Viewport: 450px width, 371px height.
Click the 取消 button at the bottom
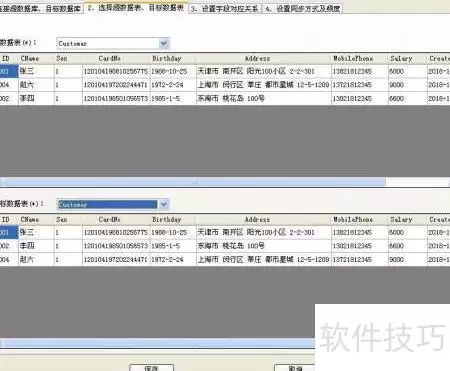pos(295,368)
